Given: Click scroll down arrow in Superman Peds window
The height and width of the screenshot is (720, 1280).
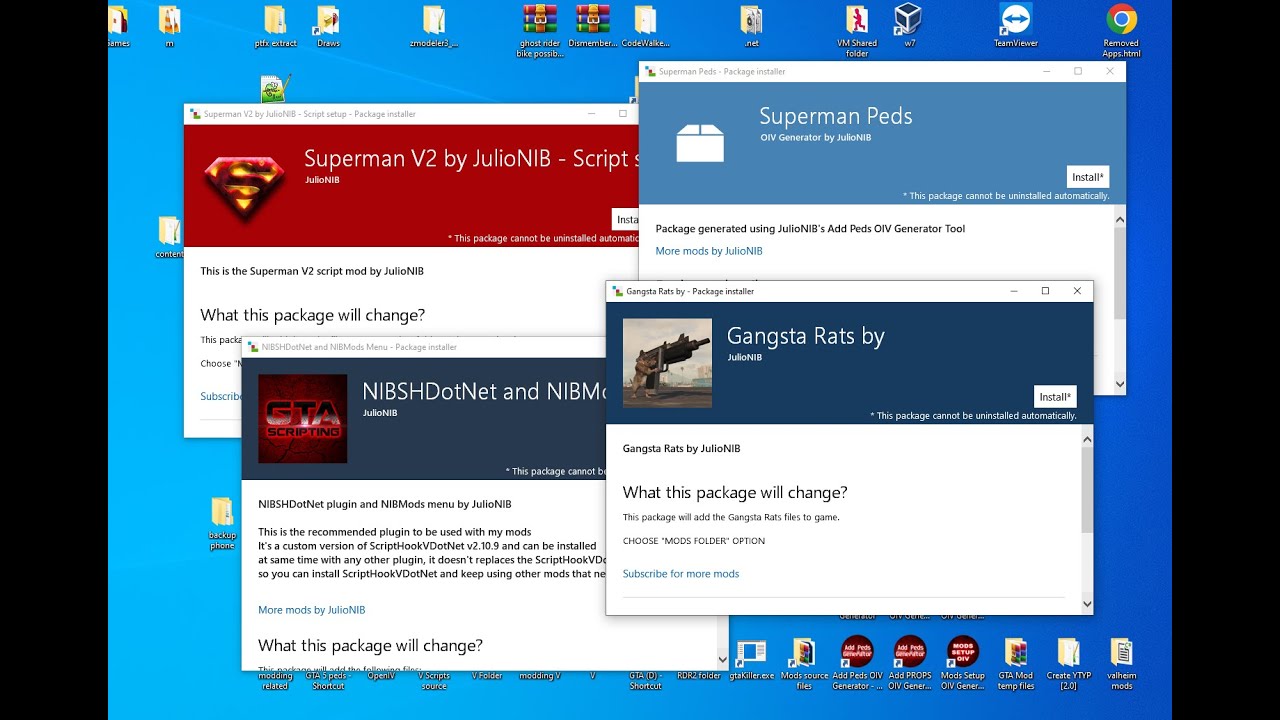Looking at the screenshot, I should click(x=1119, y=384).
